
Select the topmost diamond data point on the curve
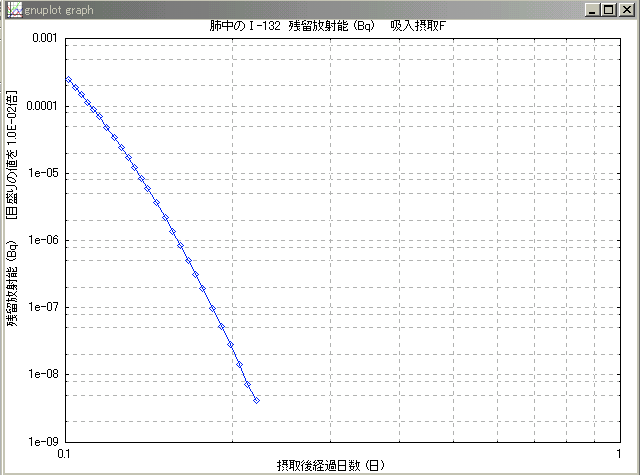[x=68, y=79]
